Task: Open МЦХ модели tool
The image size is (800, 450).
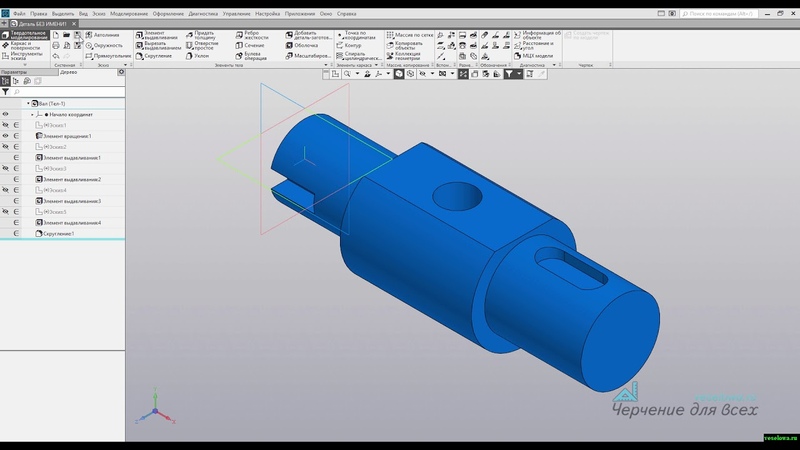Action: click(x=533, y=56)
